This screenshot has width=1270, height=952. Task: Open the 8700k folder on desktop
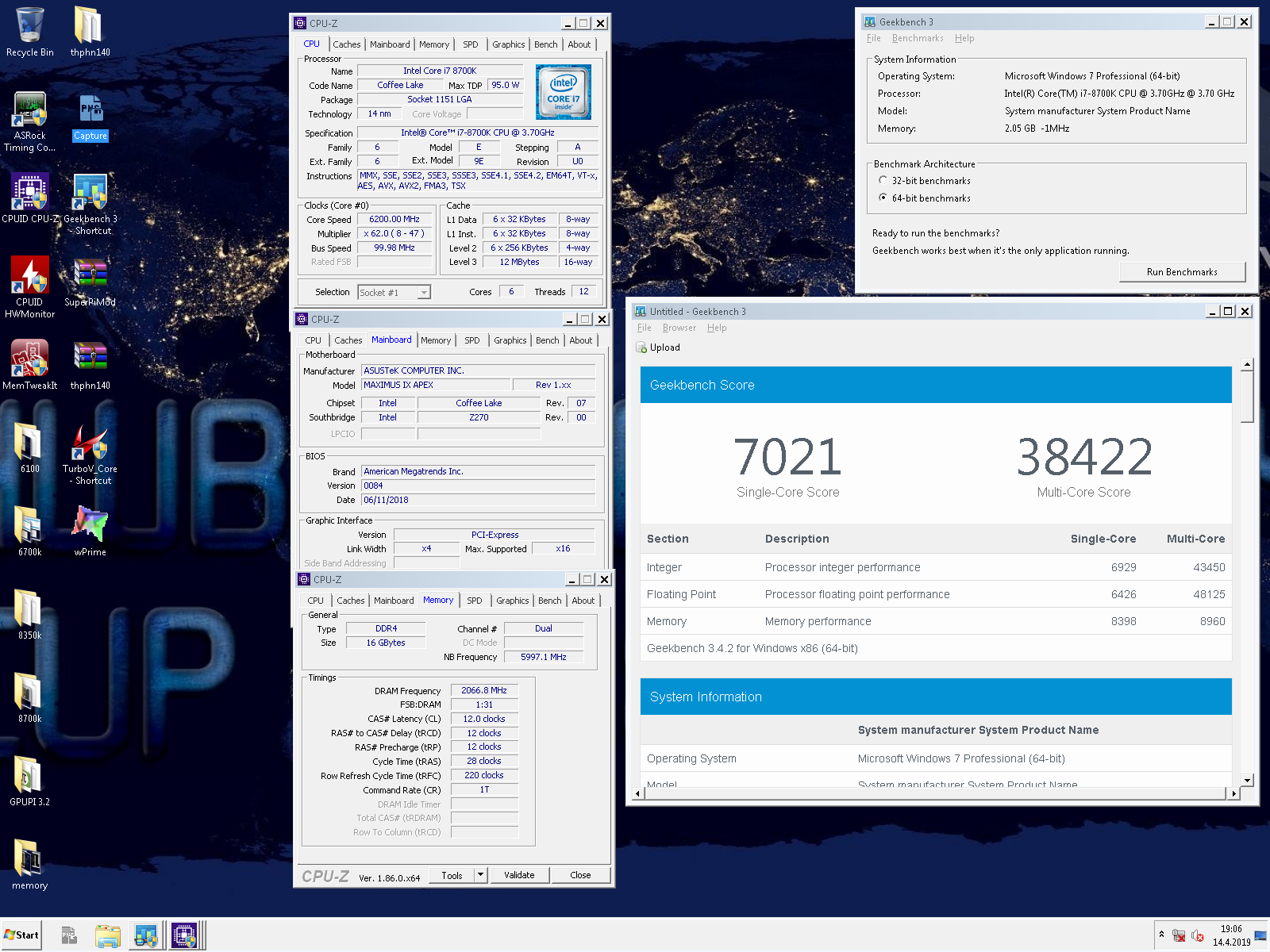tap(29, 697)
